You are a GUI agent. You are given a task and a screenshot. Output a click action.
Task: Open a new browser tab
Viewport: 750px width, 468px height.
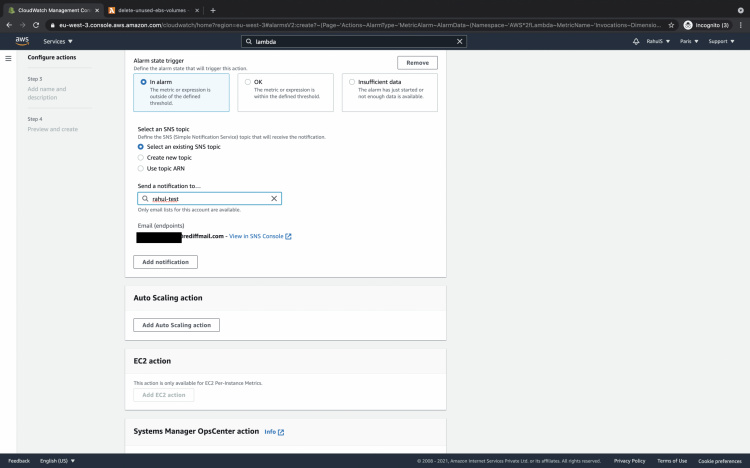click(212, 10)
